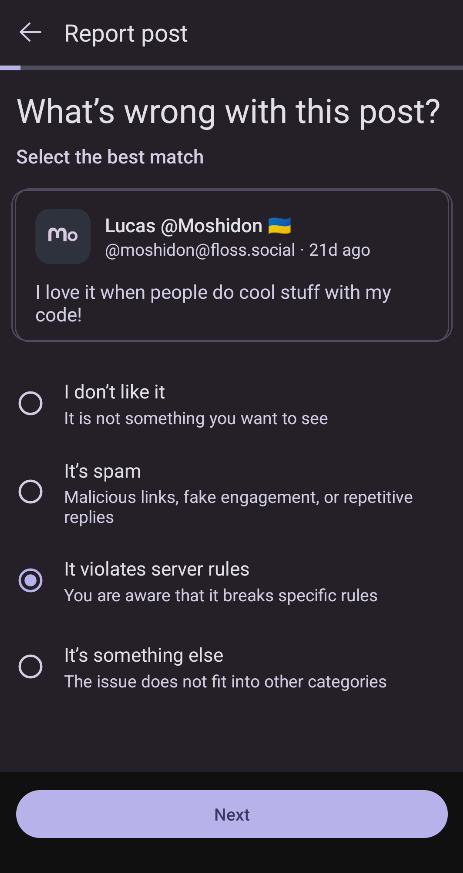Go back using the arrow icon
The height and width of the screenshot is (873, 463).
click(30, 33)
